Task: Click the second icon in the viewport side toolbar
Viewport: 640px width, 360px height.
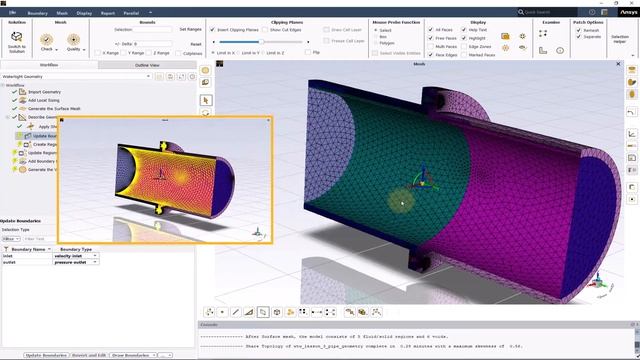Action: point(205,82)
